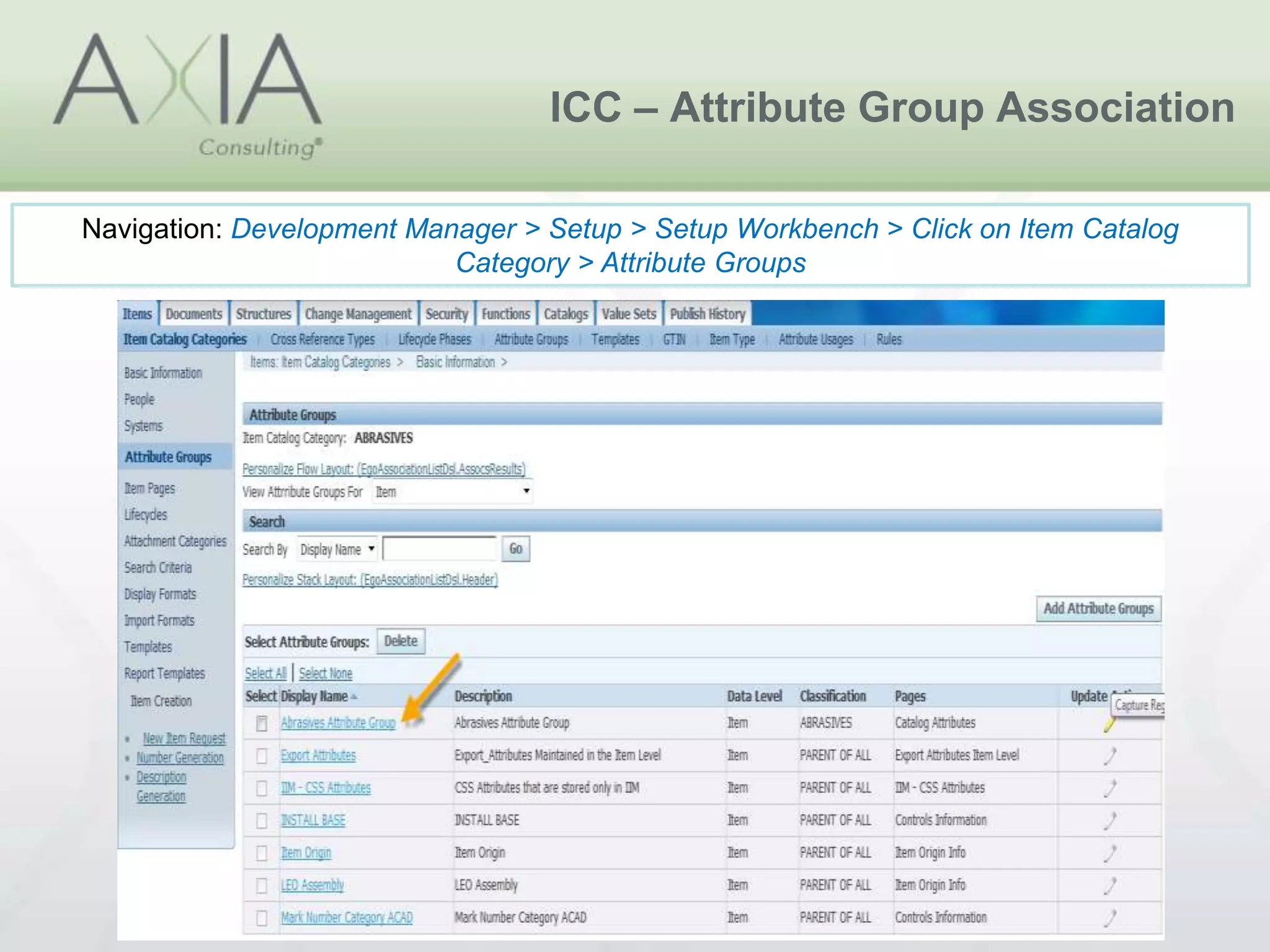This screenshot has height=952, width=1270.
Task: Open Lifecycles in side menu
Action: coord(146,515)
